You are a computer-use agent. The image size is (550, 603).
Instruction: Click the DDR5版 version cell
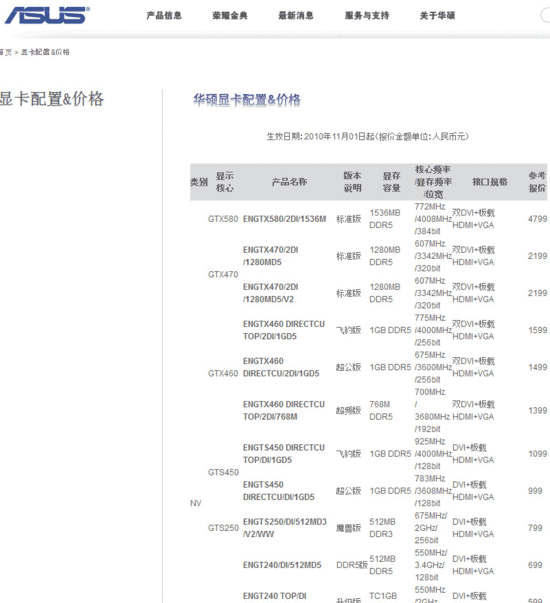coord(352,565)
